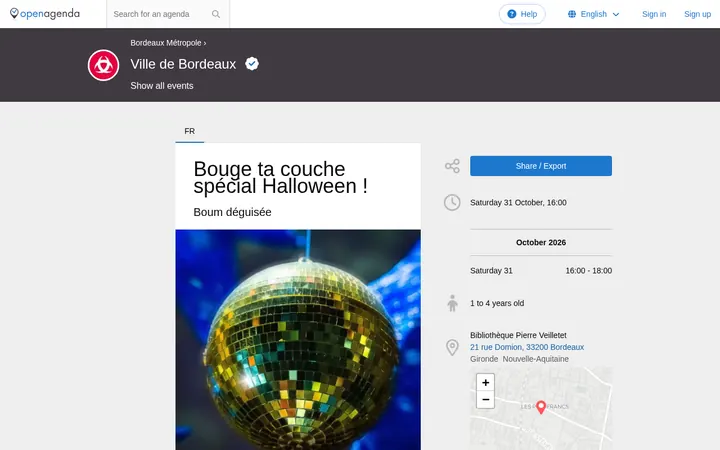Screen dimensions: 720x450
Task: Click the clock icon beside the date
Action: (x=452, y=202)
